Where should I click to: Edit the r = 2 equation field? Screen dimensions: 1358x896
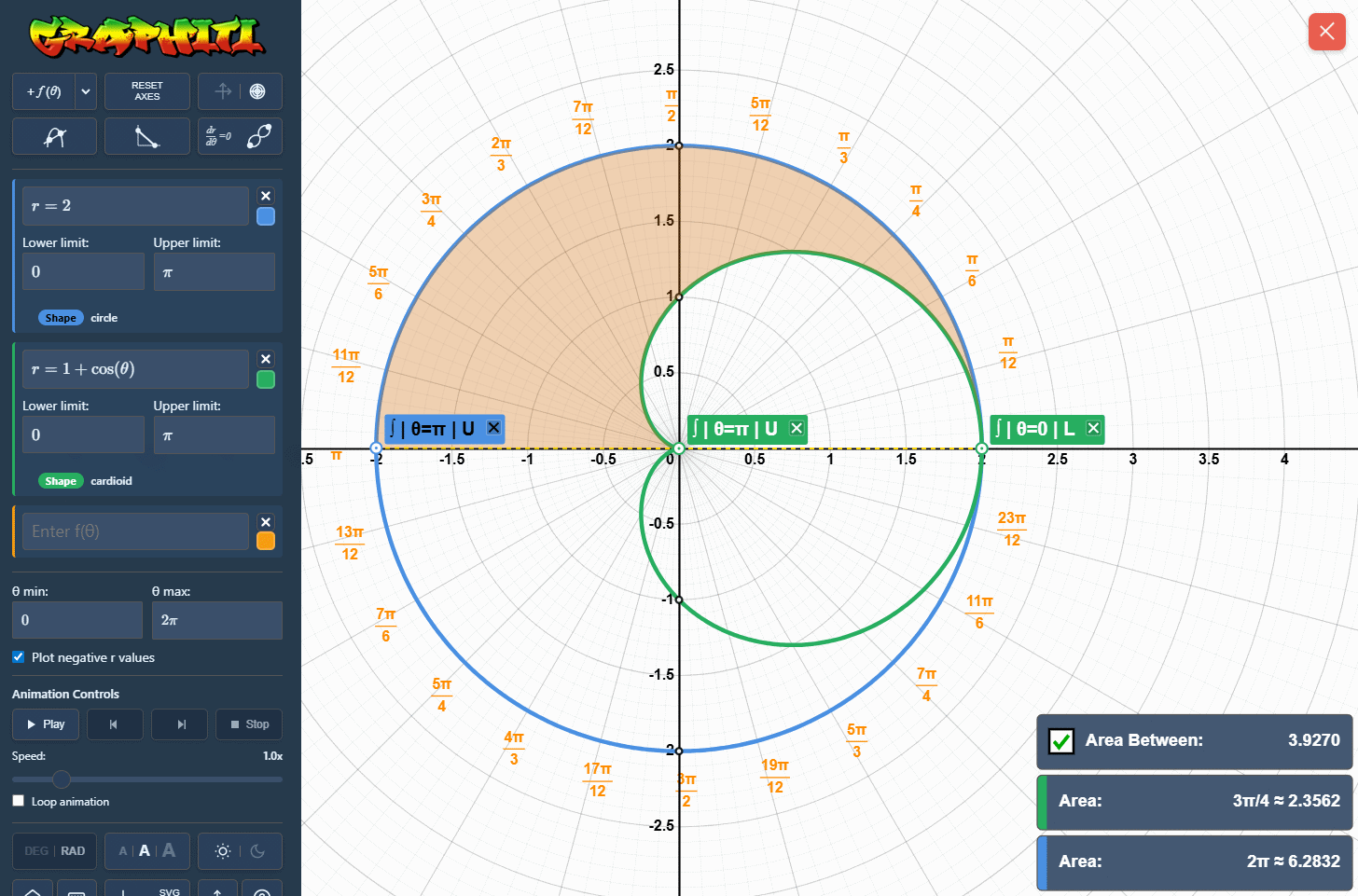[x=135, y=206]
